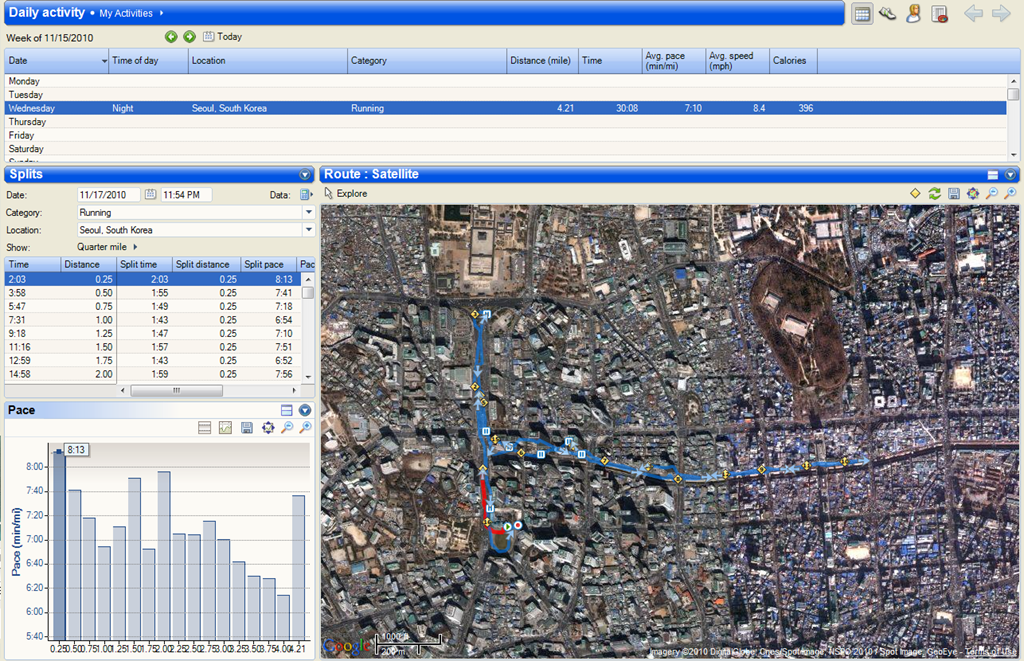Zoom out on the route map
1024x661 pixels.
tap(991, 193)
